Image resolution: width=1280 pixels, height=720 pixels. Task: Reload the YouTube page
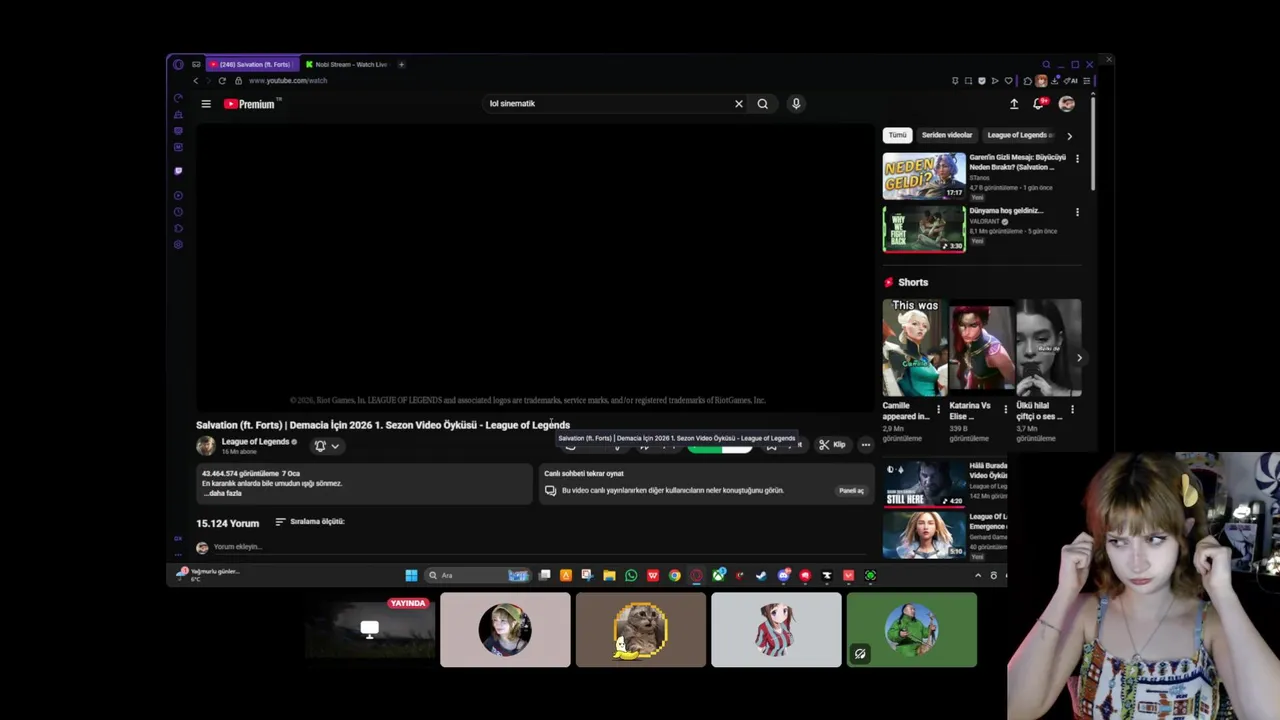(x=222, y=81)
